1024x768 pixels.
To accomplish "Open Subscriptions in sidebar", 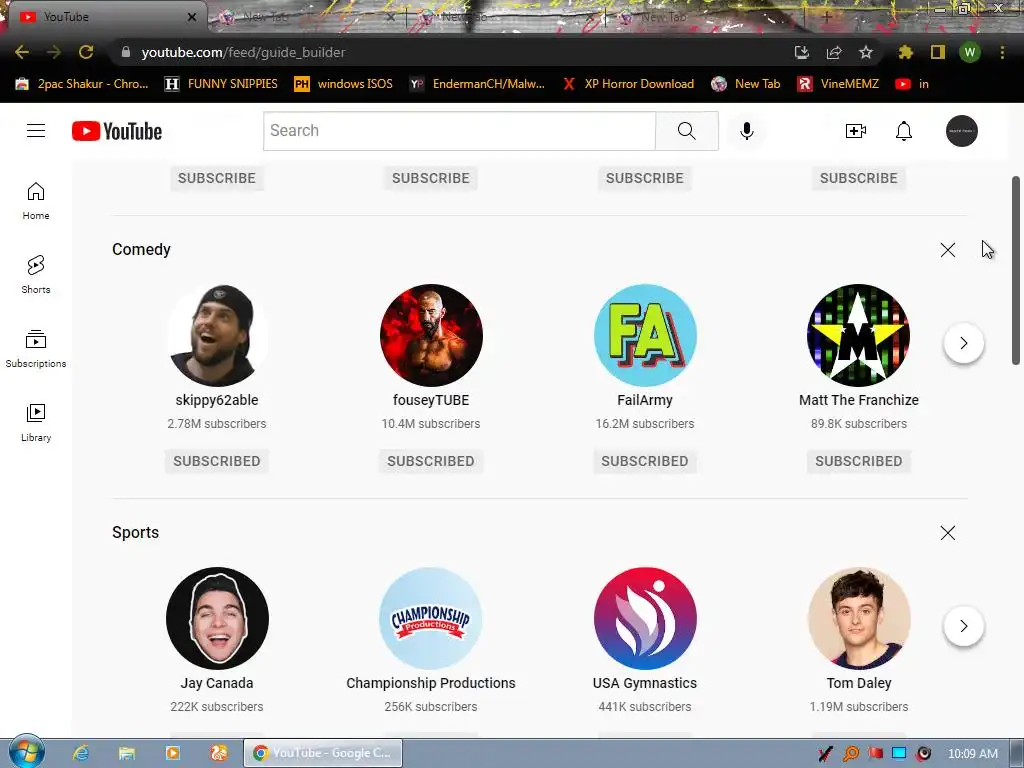I will (x=36, y=349).
